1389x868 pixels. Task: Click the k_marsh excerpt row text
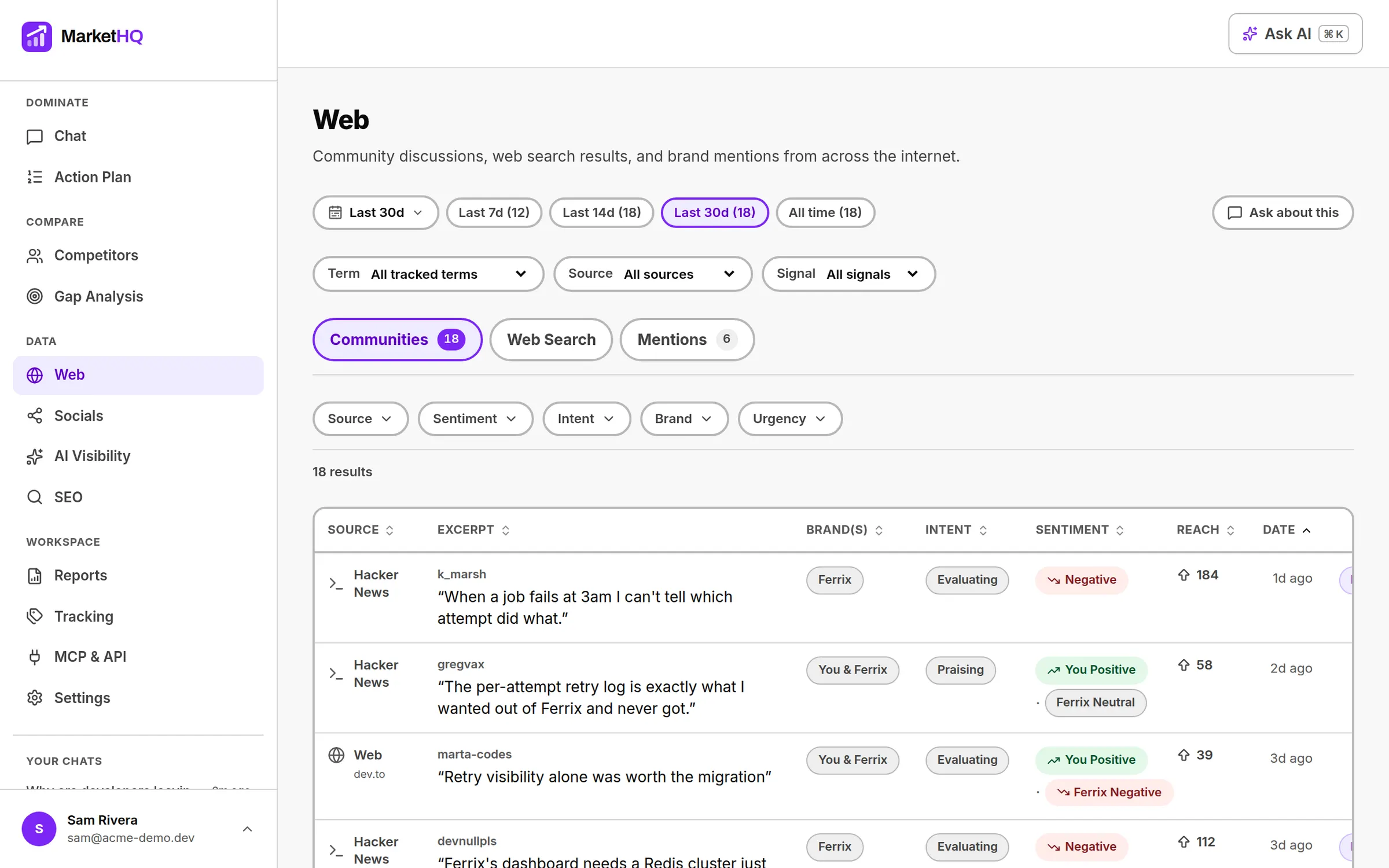[x=585, y=608]
